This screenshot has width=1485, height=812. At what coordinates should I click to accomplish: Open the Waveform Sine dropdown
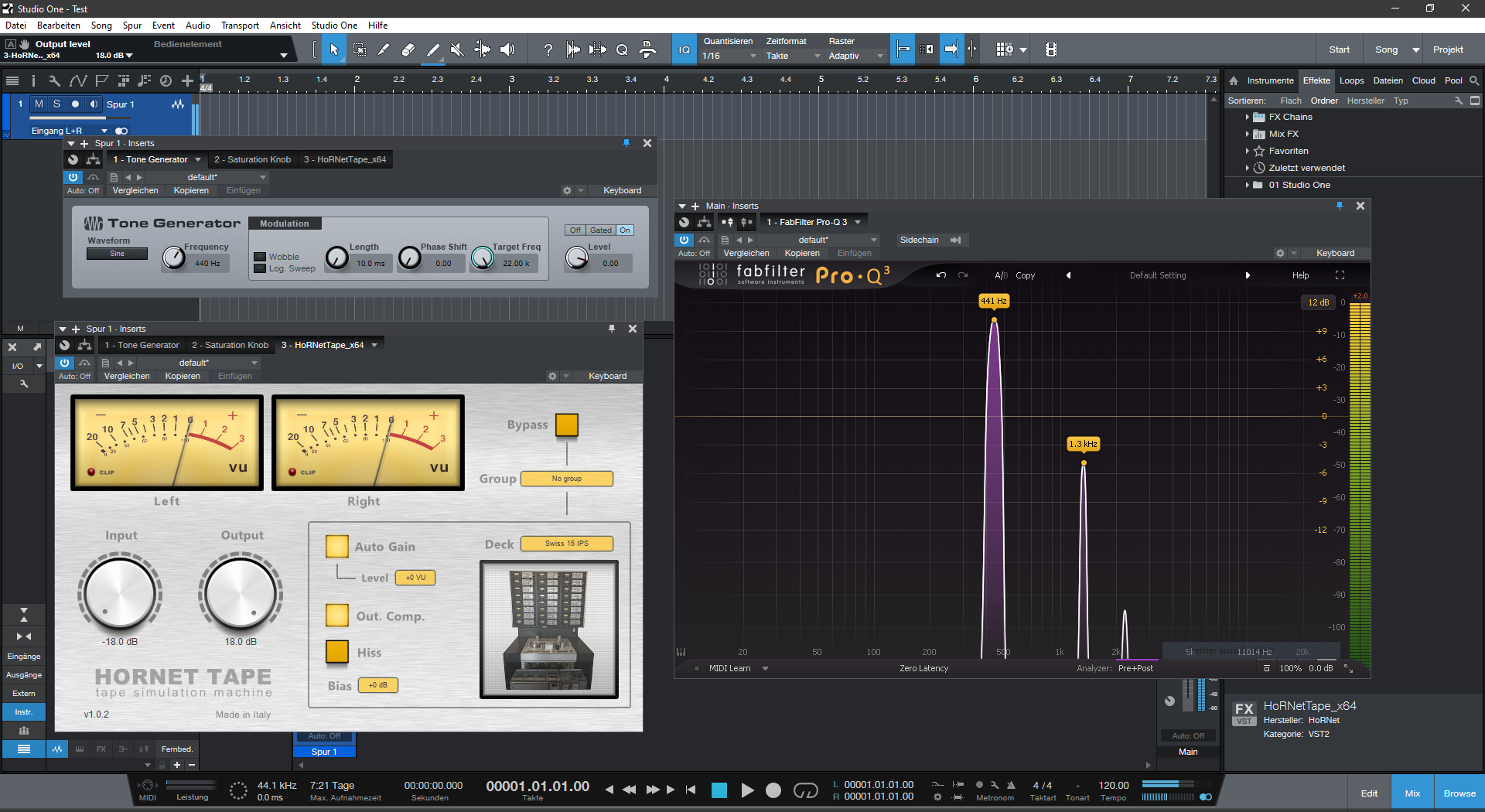click(x=117, y=254)
